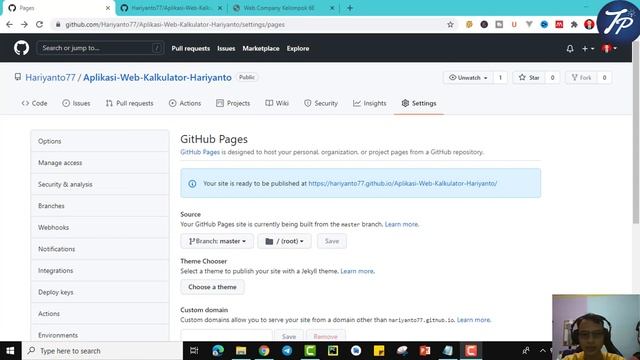Star the repository
The height and width of the screenshot is (360, 640).
(x=529, y=78)
